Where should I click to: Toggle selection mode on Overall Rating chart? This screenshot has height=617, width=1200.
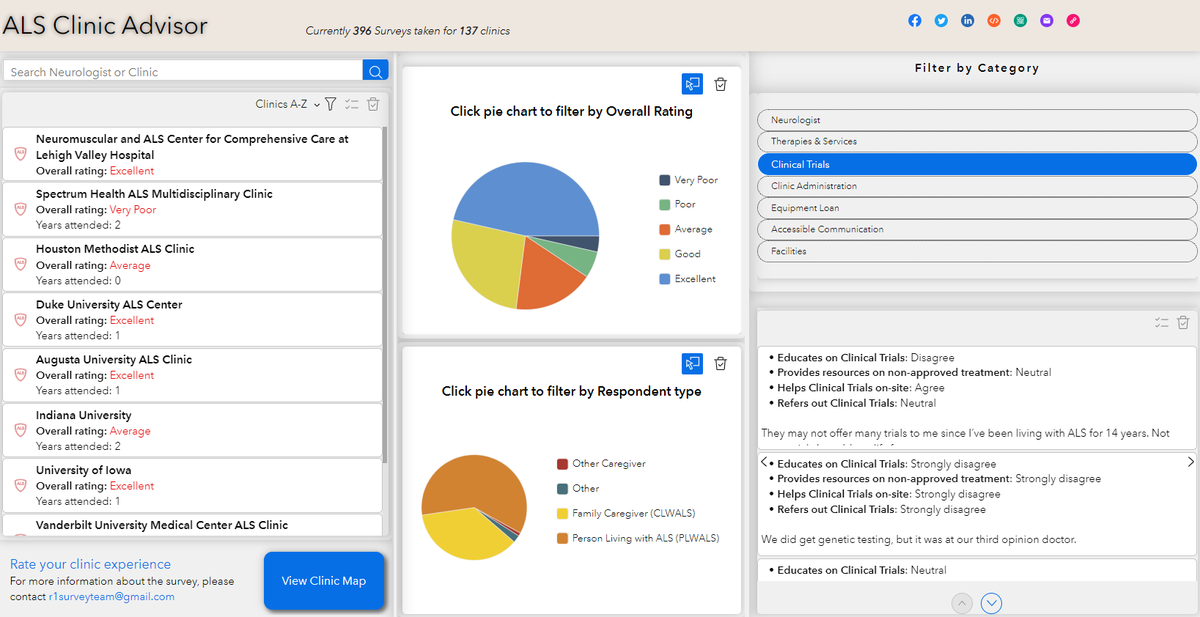click(x=692, y=84)
